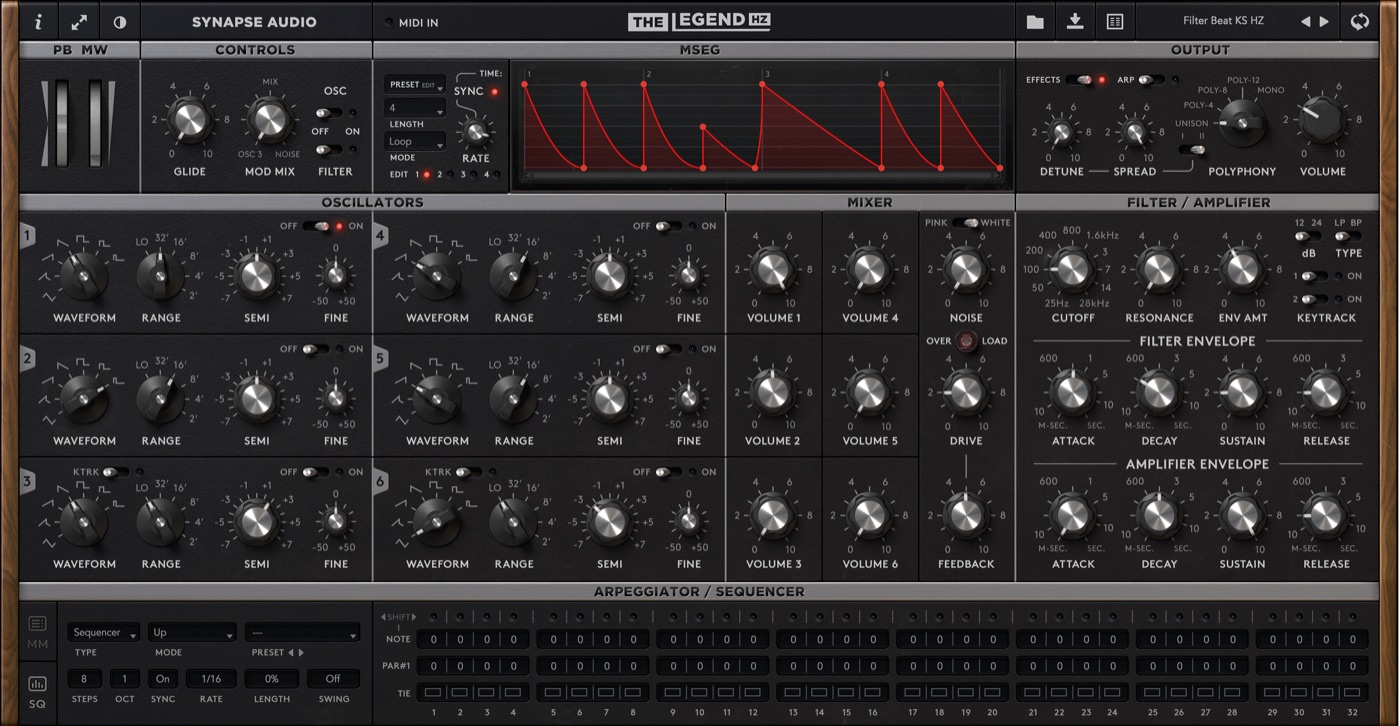Click the OCT value 1
This screenshot has width=1400, height=726.
[x=125, y=679]
